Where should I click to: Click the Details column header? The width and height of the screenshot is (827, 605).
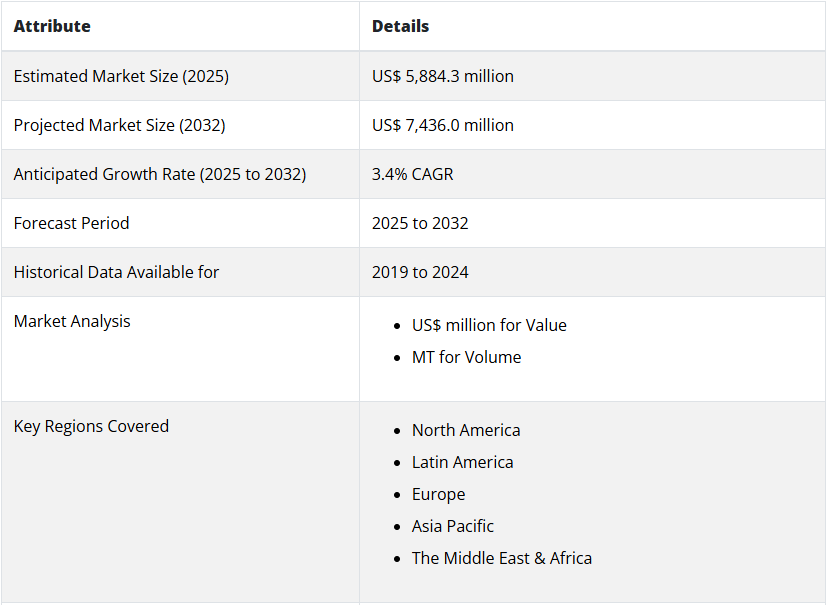click(400, 26)
